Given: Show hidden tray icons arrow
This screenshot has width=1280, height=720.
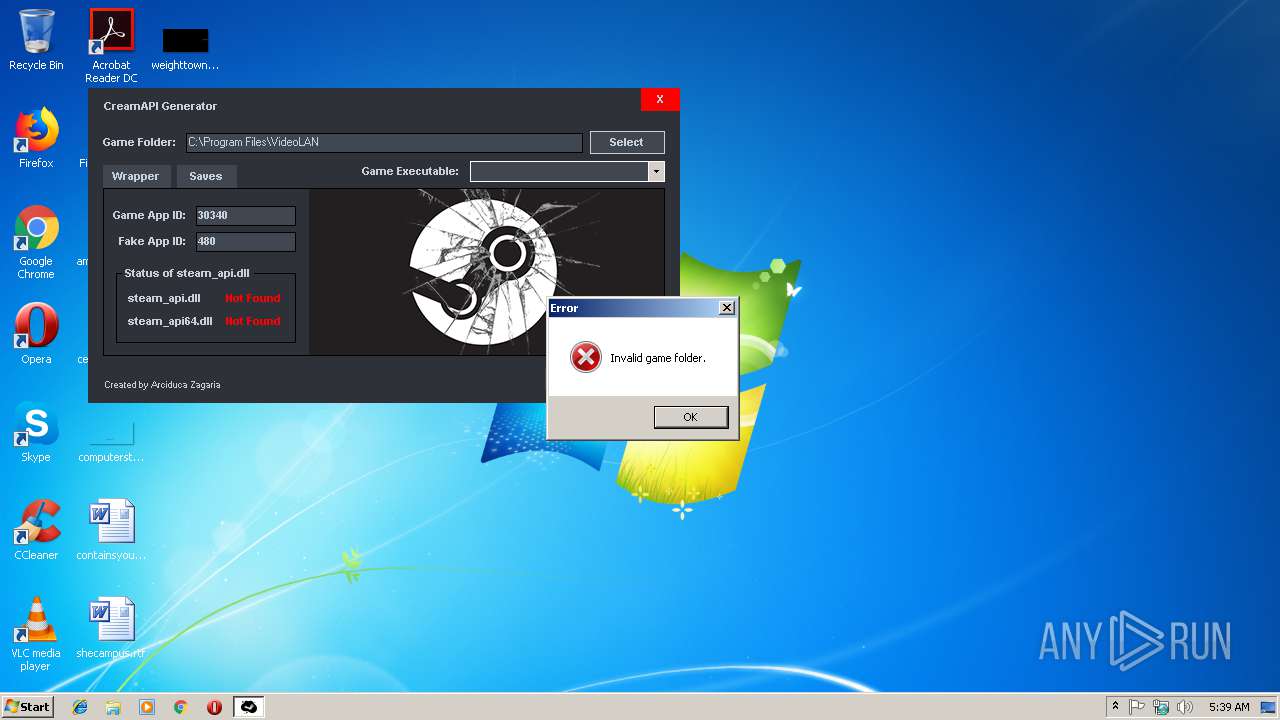Looking at the screenshot, I should click(x=1115, y=707).
